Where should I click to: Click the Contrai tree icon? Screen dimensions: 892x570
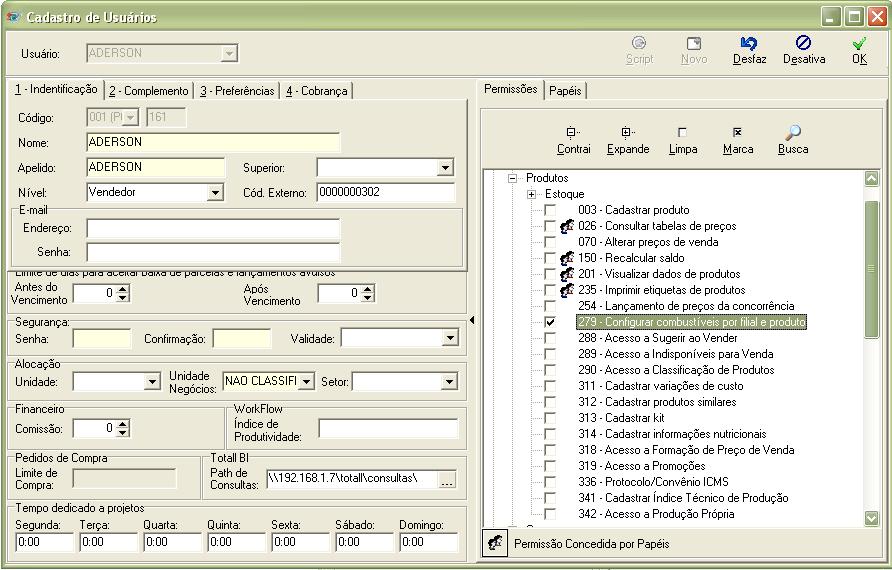pos(573,133)
